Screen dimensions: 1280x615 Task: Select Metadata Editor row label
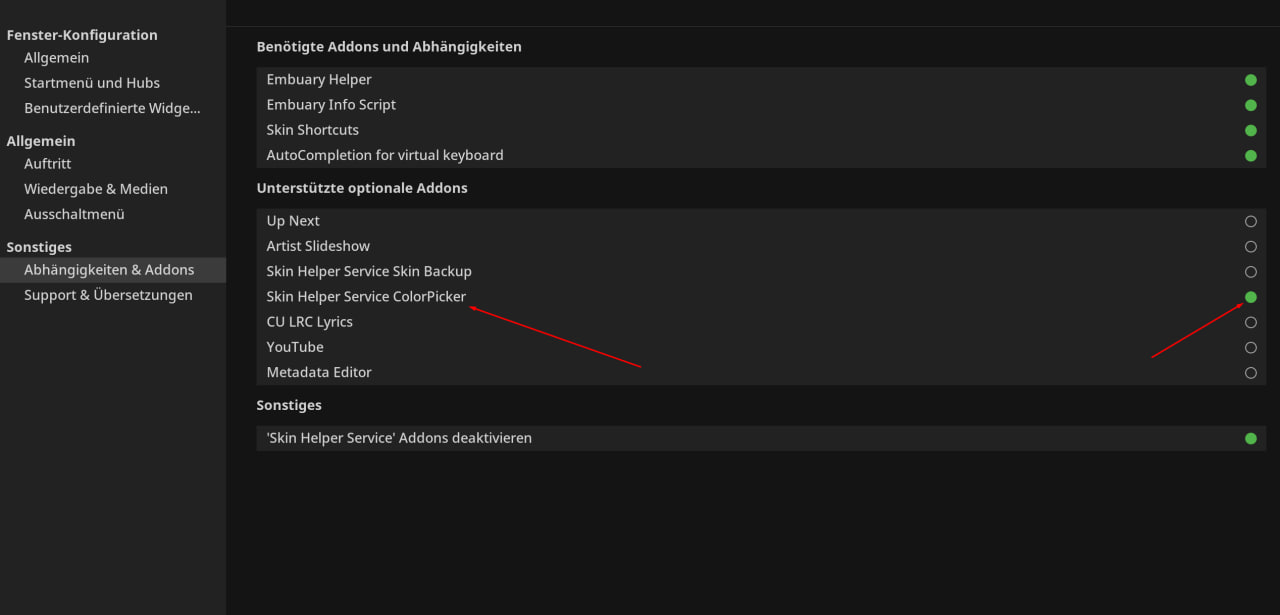coord(319,372)
